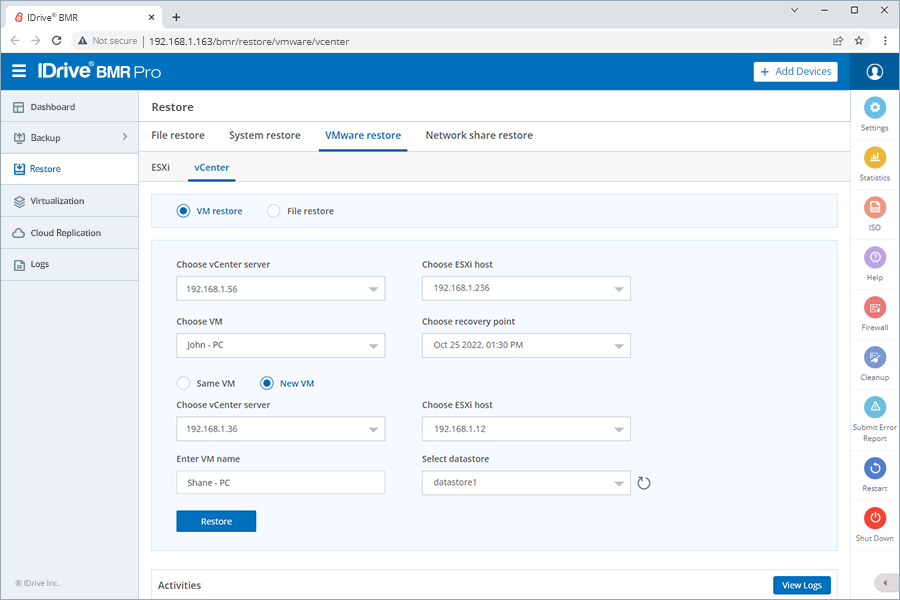
Task: Focus the Enter VM name field
Action: pyautogui.click(x=281, y=483)
